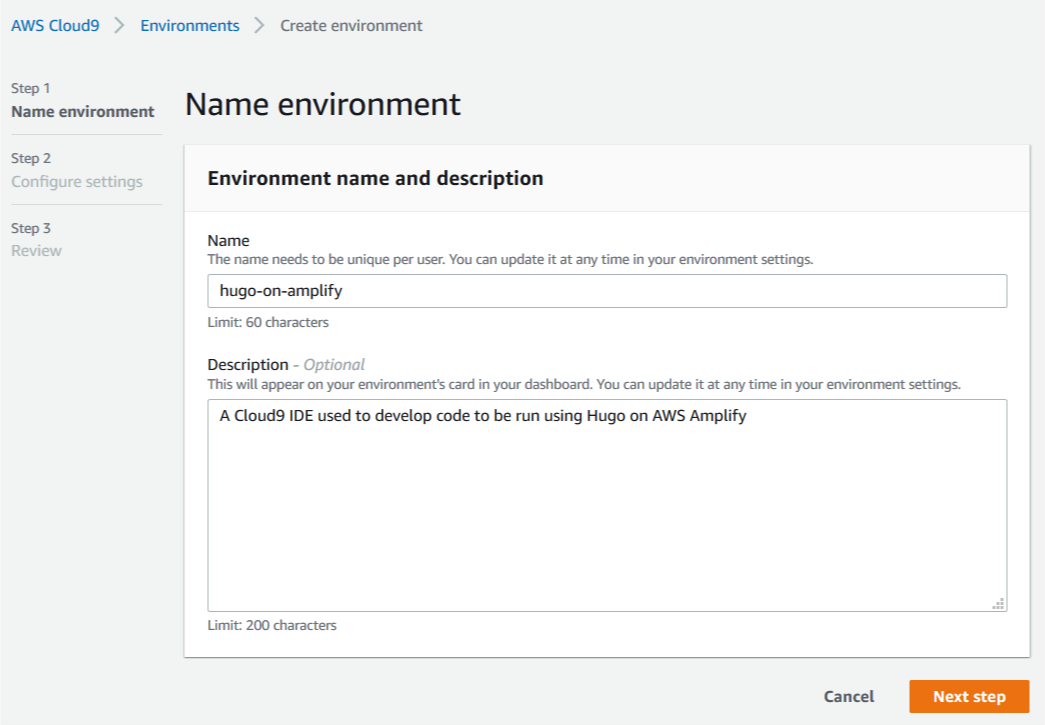Click the Environment name and description section header
1045x725 pixels.
coord(374,178)
